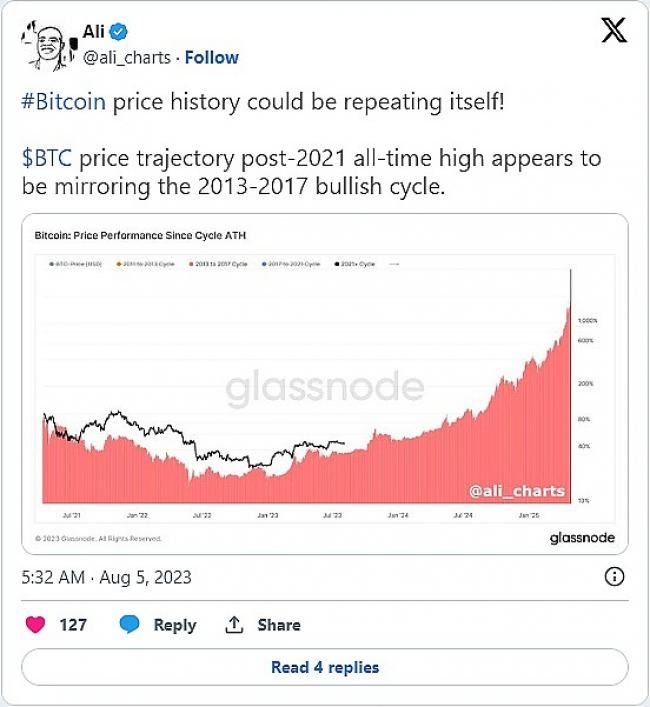Click the X logo icon
The image size is (650, 707).
click(x=613, y=30)
